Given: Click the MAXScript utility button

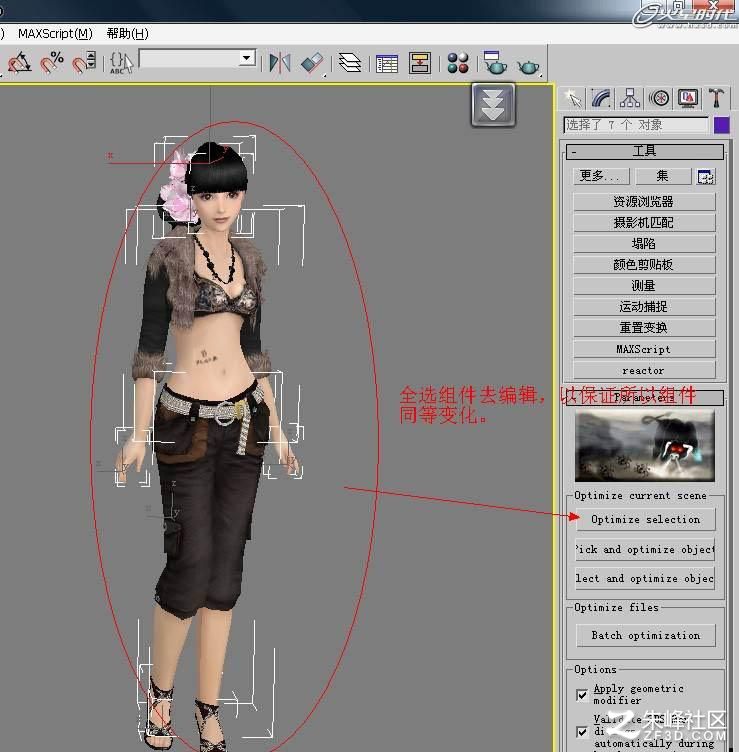Looking at the screenshot, I should (x=644, y=349).
